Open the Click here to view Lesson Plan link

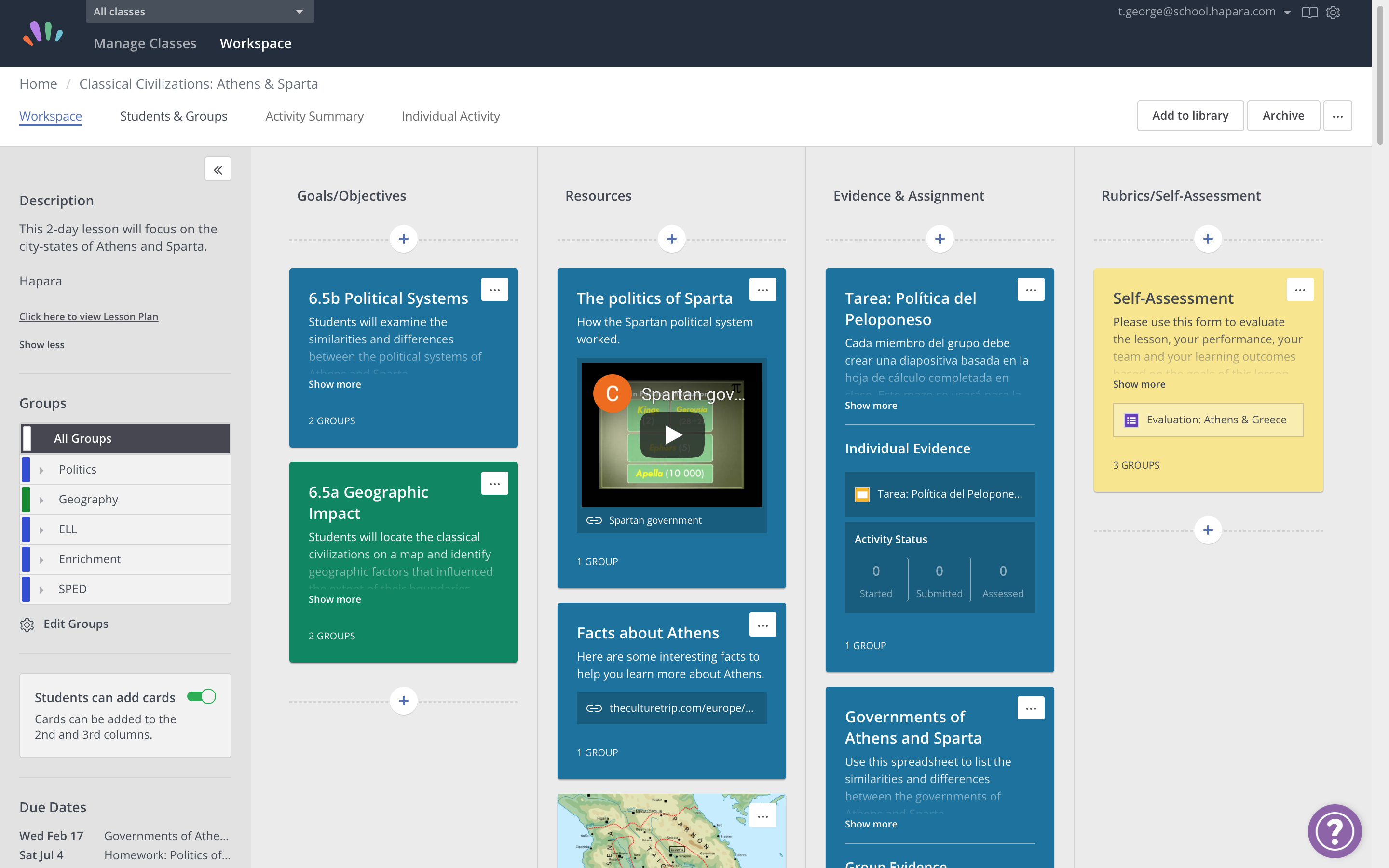coord(88,316)
